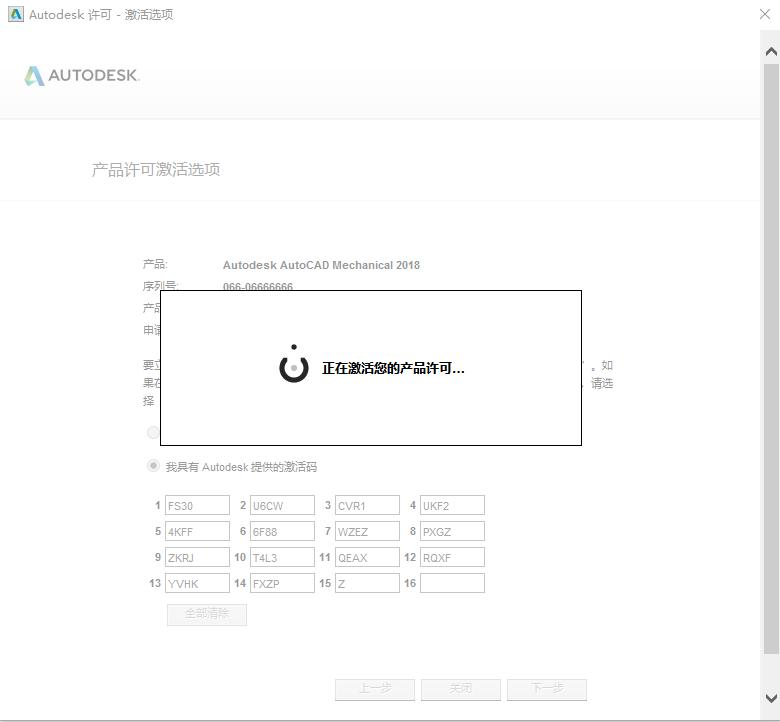Click the empty activation code field 16

tap(453, 583)
